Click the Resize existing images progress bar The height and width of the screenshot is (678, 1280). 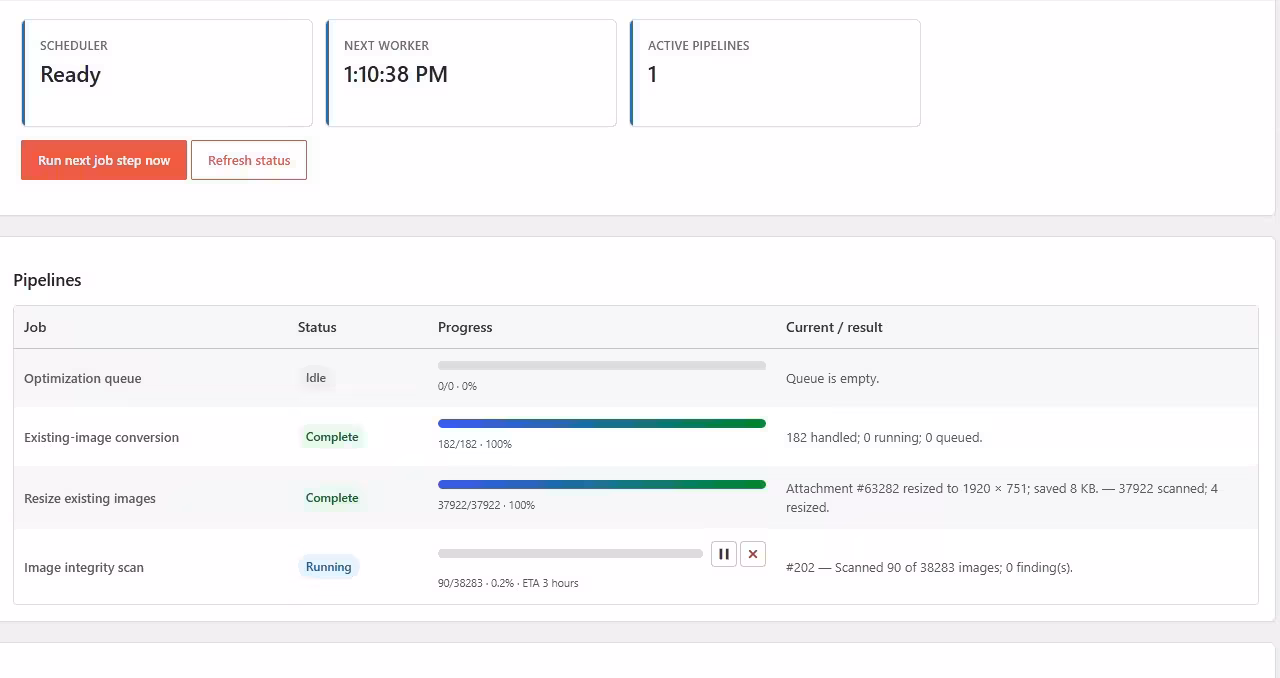602,485
